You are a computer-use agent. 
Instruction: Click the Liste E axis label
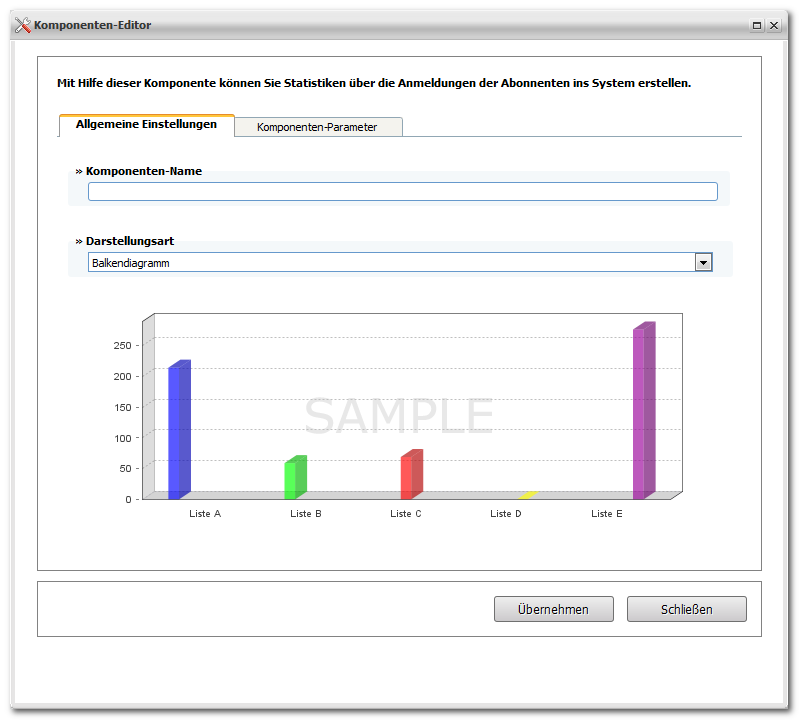[x=607, y=514]
